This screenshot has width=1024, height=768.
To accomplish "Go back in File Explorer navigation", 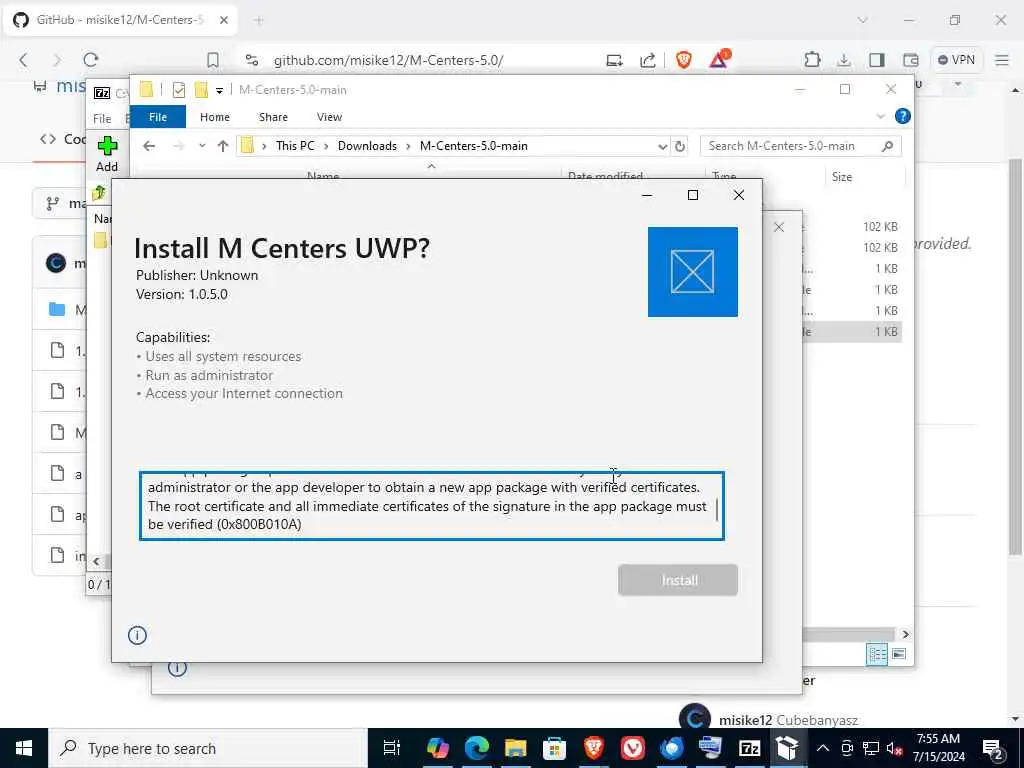I will coord(149,146).
